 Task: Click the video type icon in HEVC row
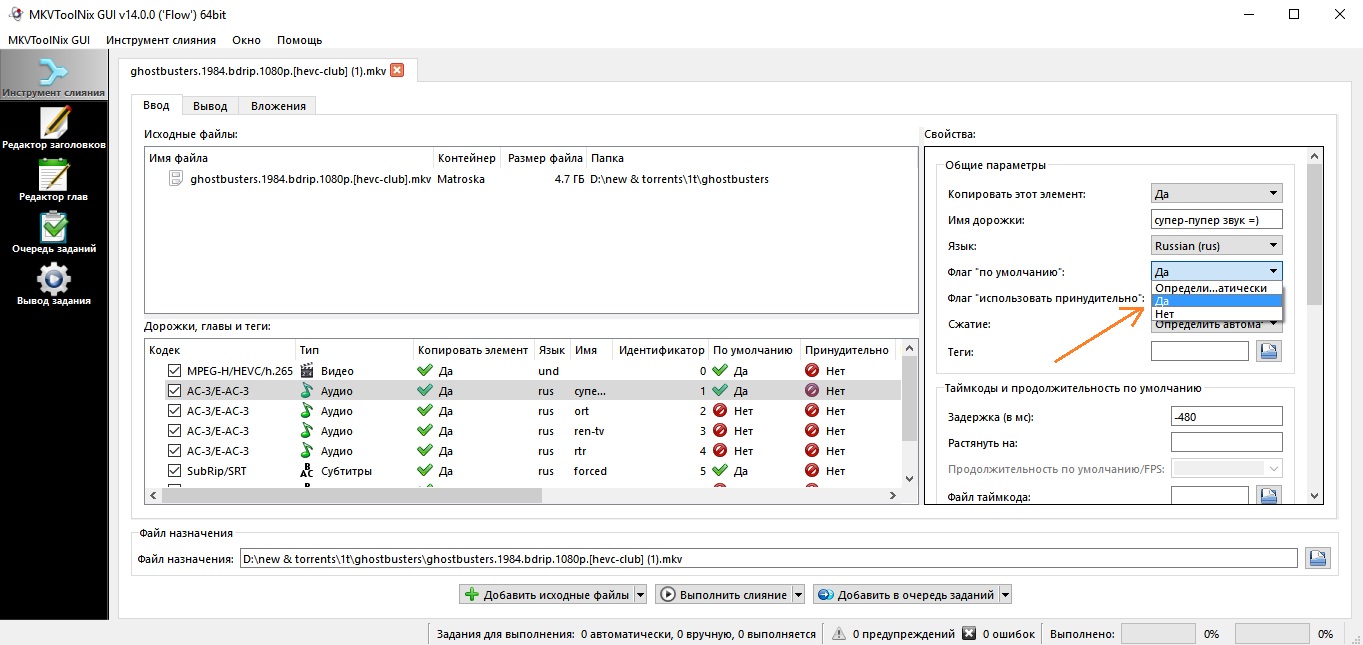coord(307,371)
